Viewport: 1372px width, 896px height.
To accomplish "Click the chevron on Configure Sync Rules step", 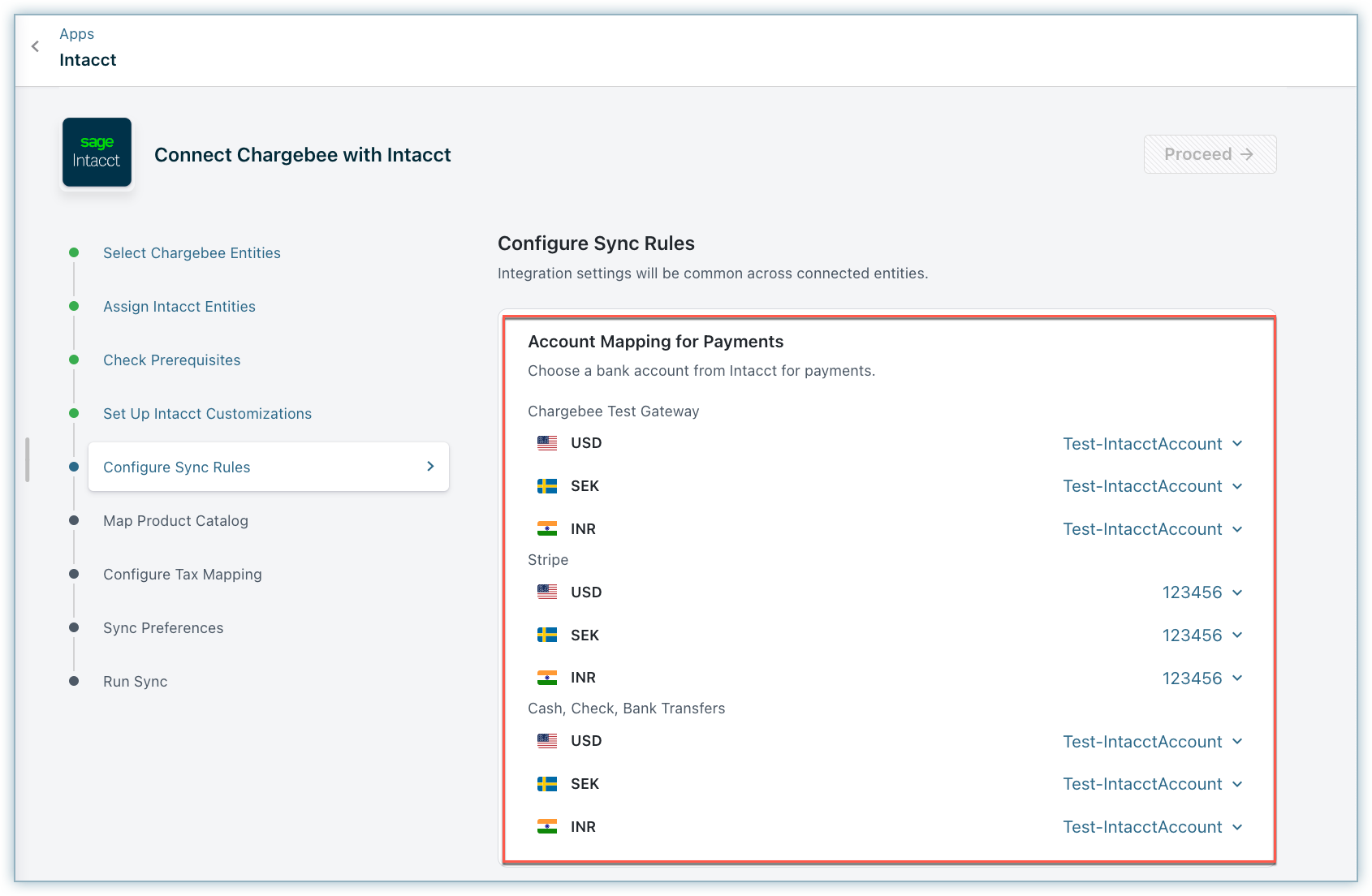I will 430,467.
